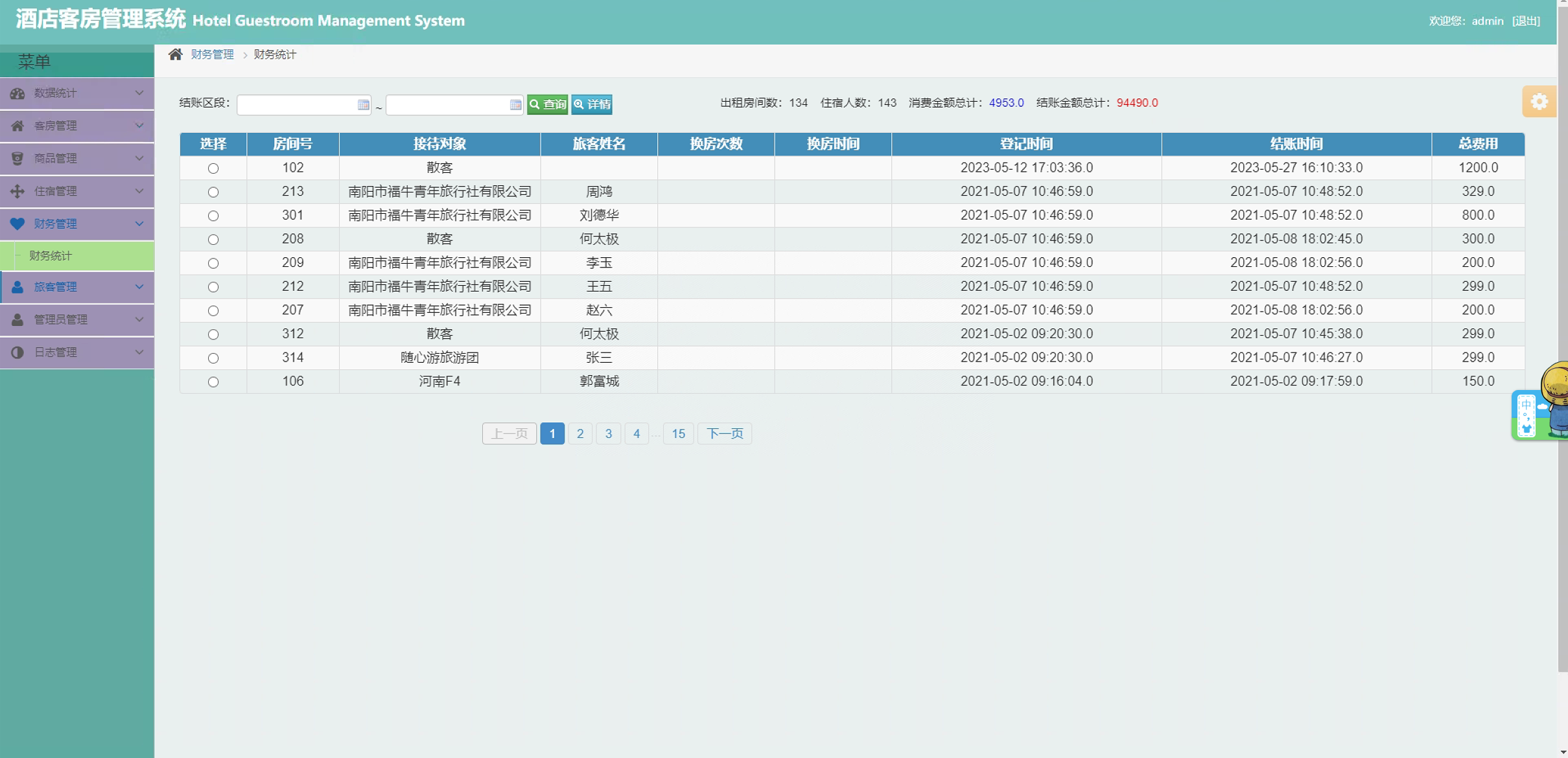
Task: Open calendar picker for start date
Action: pos(363,104)
